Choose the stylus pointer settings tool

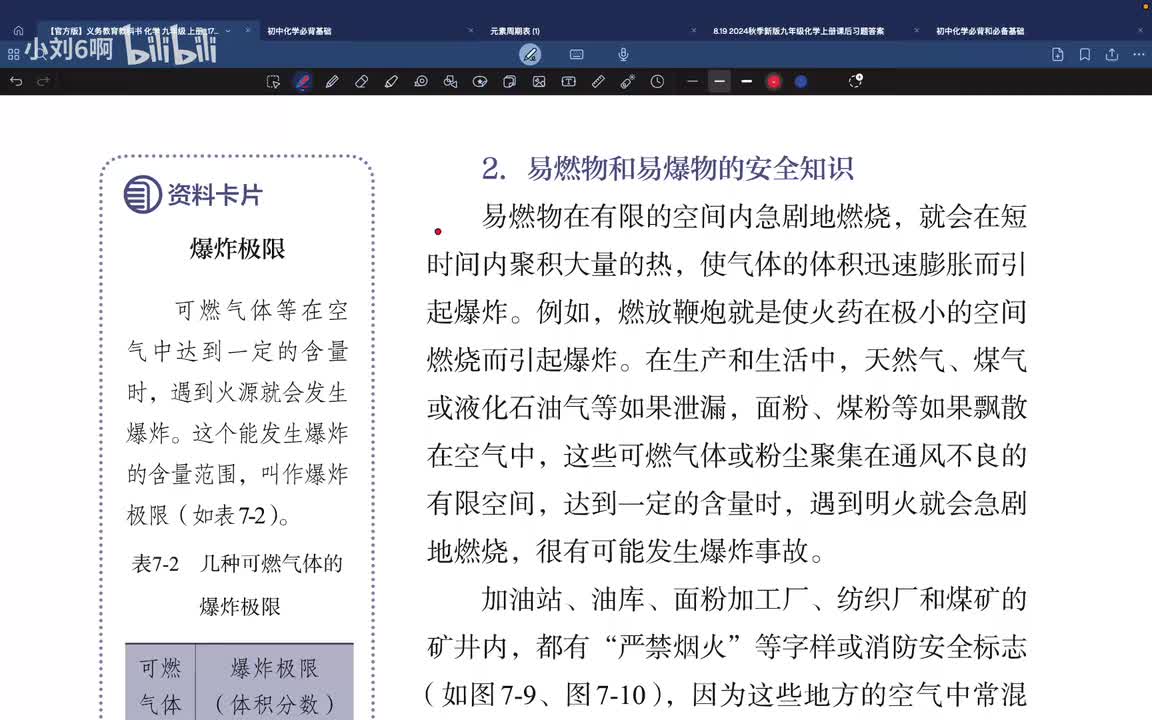point(627,82)
